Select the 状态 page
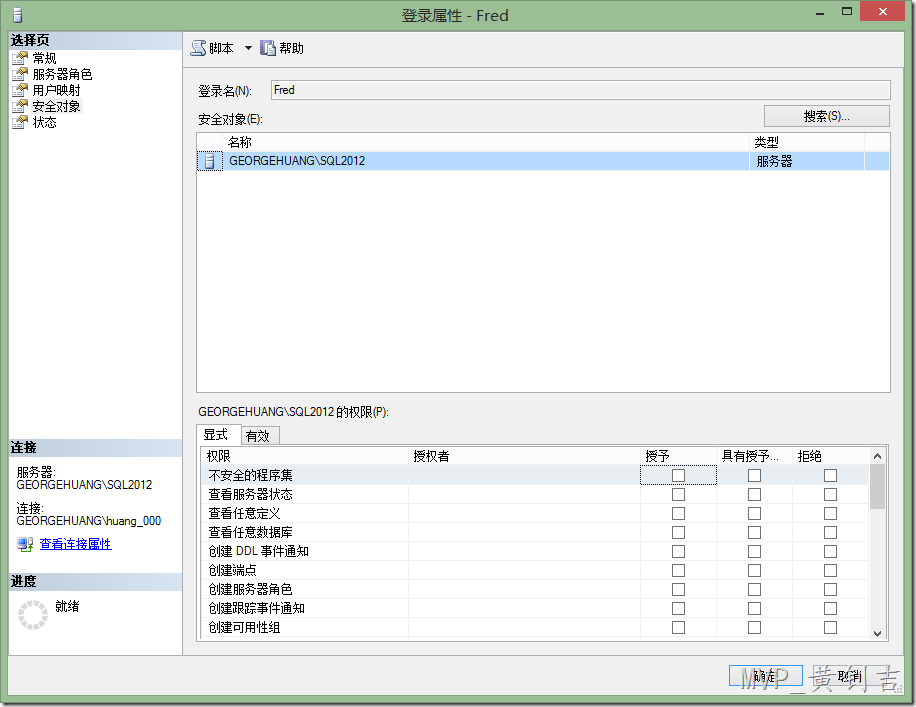The image size is (916, 707). pyautogui.click(x=44, y=122)
